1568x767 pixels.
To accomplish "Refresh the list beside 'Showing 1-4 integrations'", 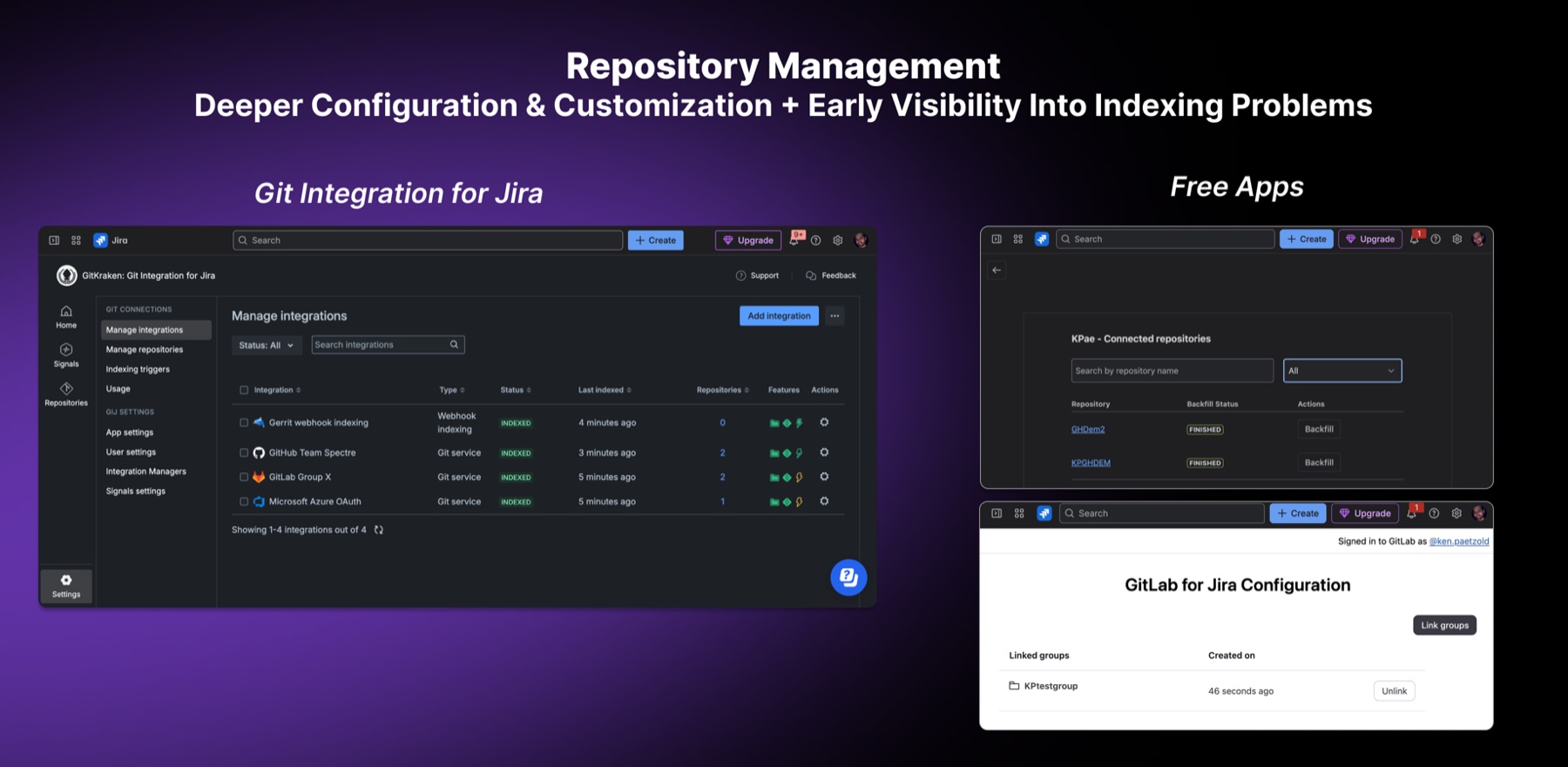I will coord(379,530).
